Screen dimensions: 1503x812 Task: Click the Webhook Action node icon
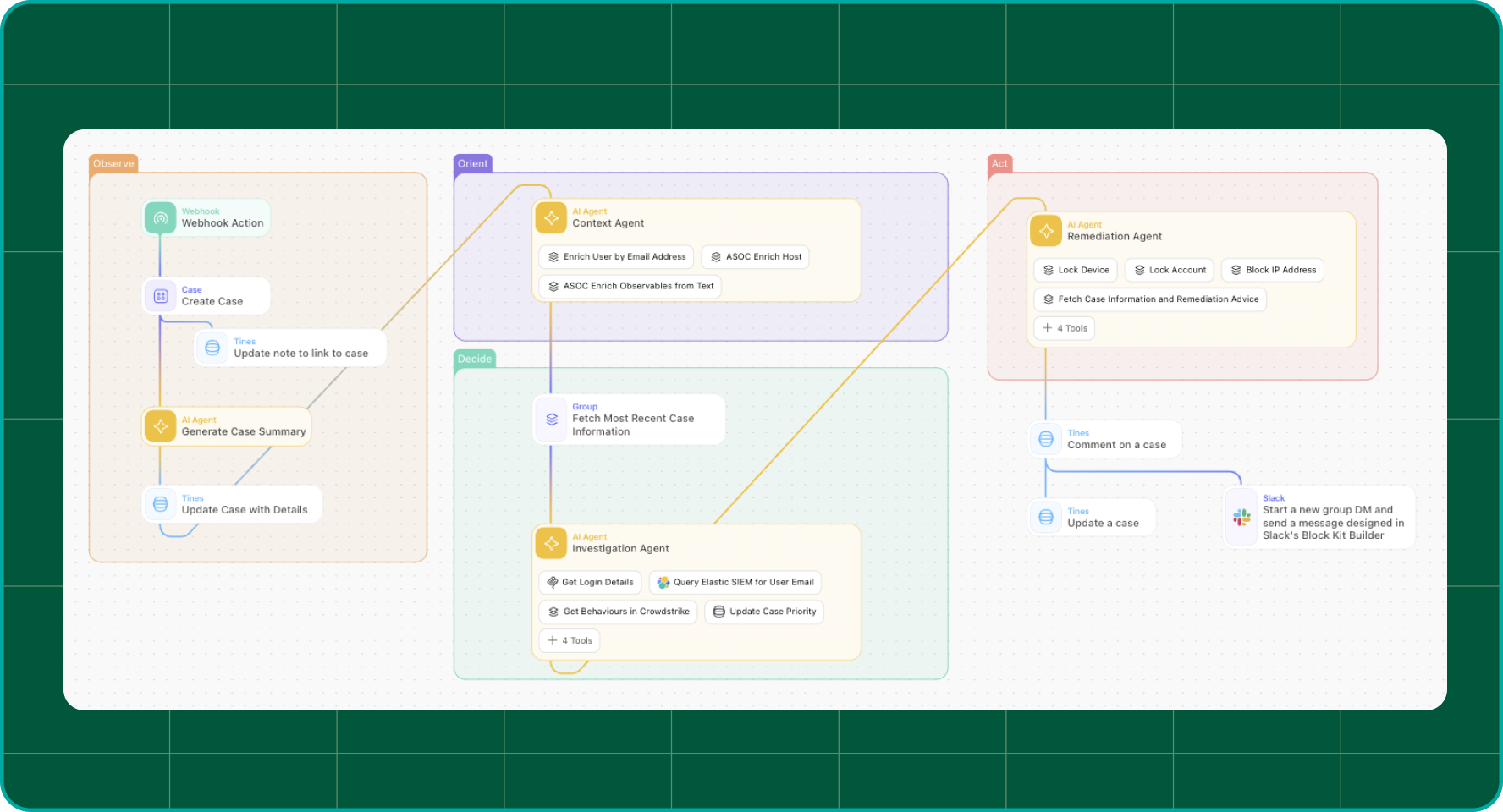click(x=160, y=217)
